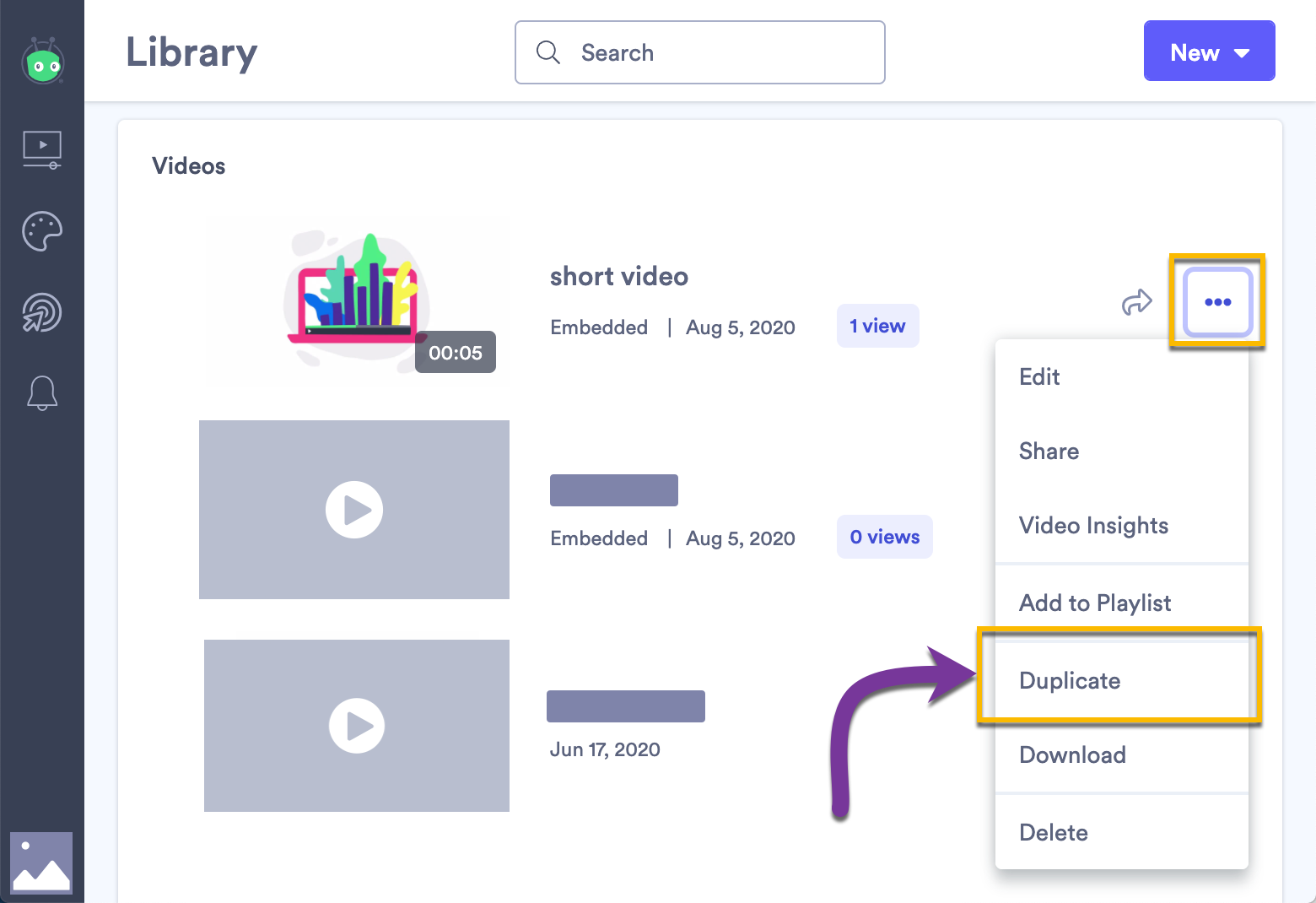Click Embedded label of short video
This screenshot has width=1316, height=903.
pos(599,327)
